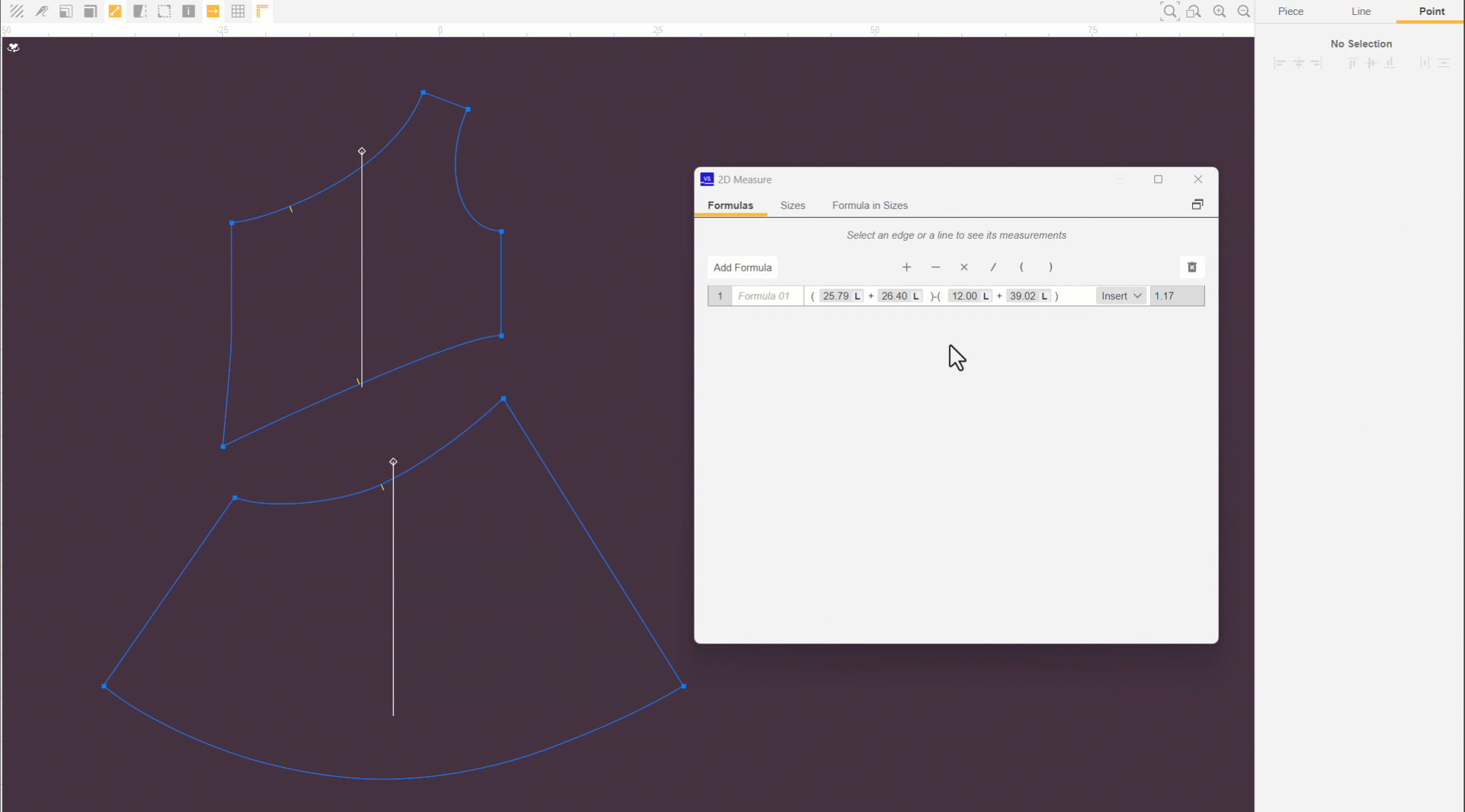1465x812 pixels.
Task: Click the align right icon
Action: click(x=1316, y=63)
